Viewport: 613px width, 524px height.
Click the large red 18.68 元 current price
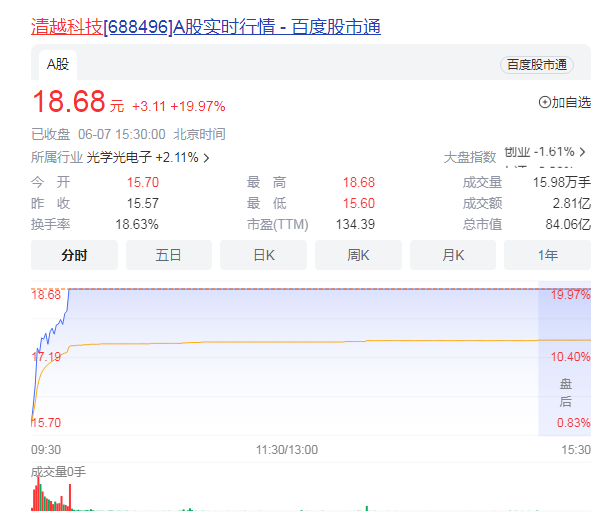[69, 103]
